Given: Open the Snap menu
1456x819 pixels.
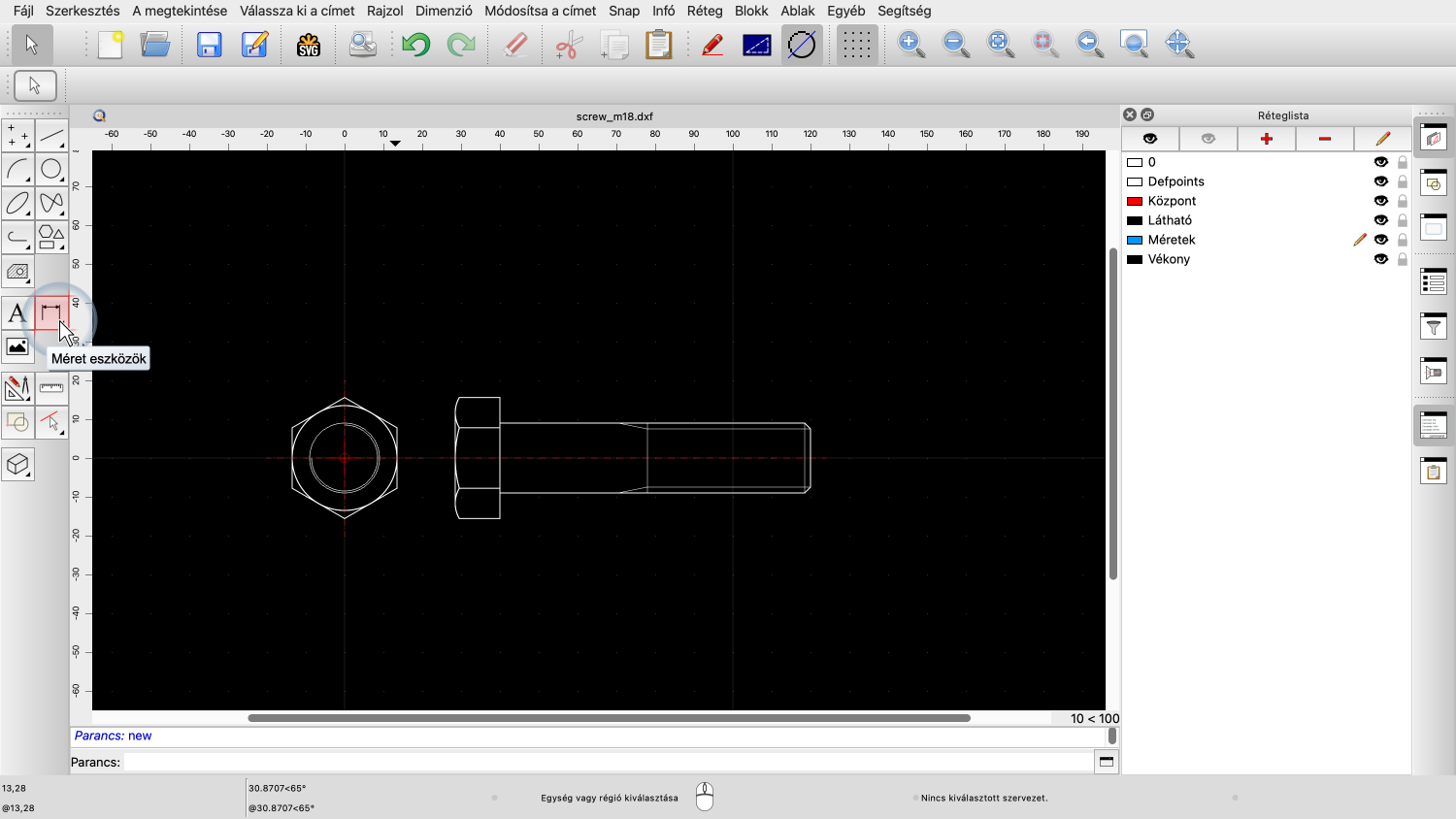Looking at the screenshot, I should [x=624, y=11].
